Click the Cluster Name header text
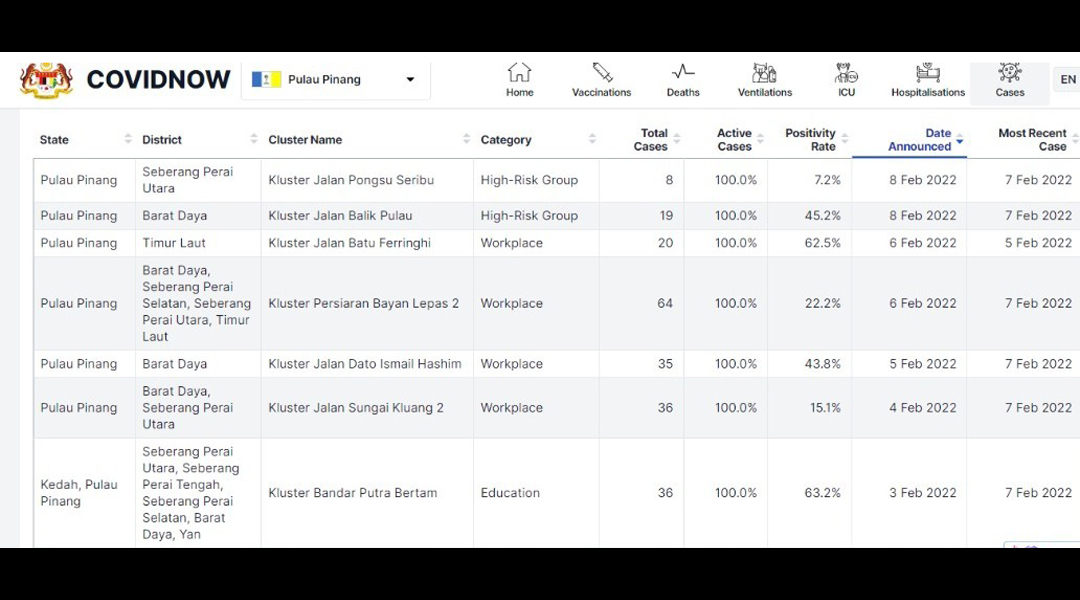 pyautogui.click(x=305, y=140)
